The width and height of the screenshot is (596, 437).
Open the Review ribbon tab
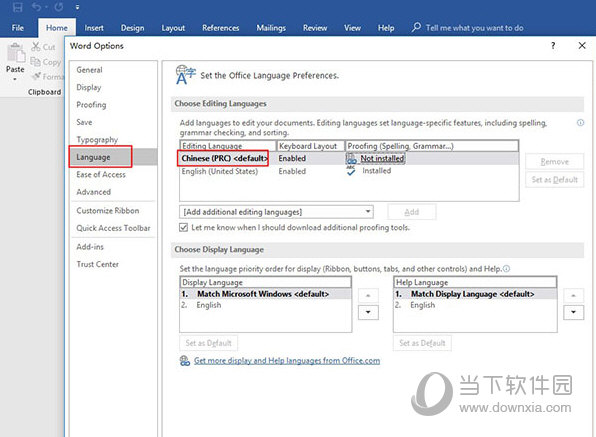(315, 28)
